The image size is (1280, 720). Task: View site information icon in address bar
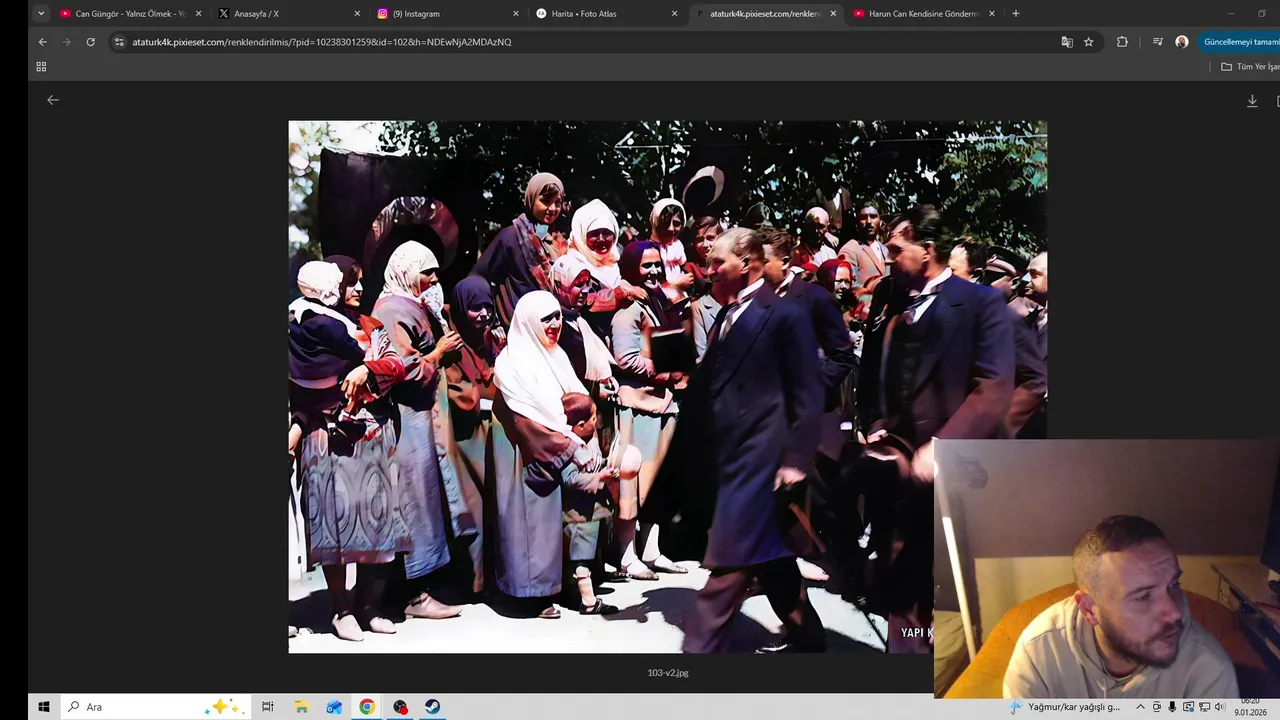[119, 42]
